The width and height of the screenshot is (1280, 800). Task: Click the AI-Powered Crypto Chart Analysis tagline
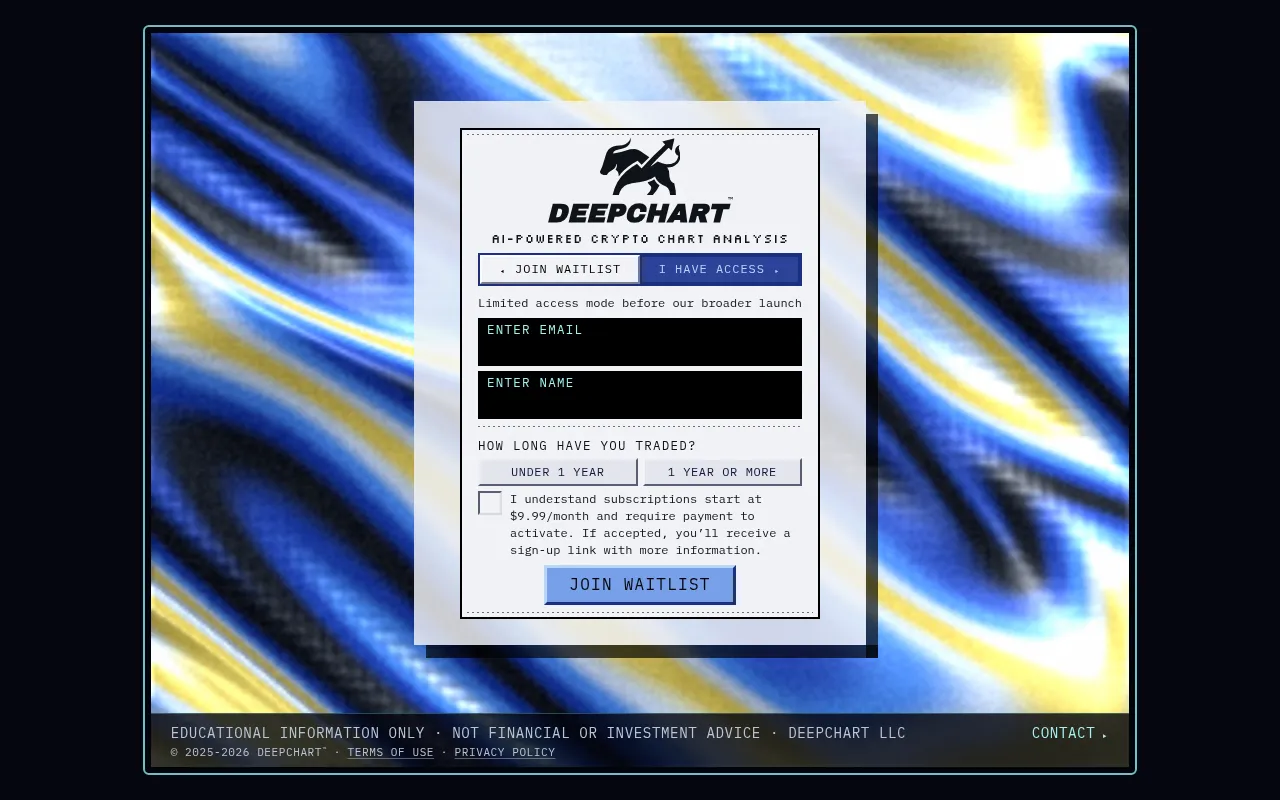[x=640, y=239]
